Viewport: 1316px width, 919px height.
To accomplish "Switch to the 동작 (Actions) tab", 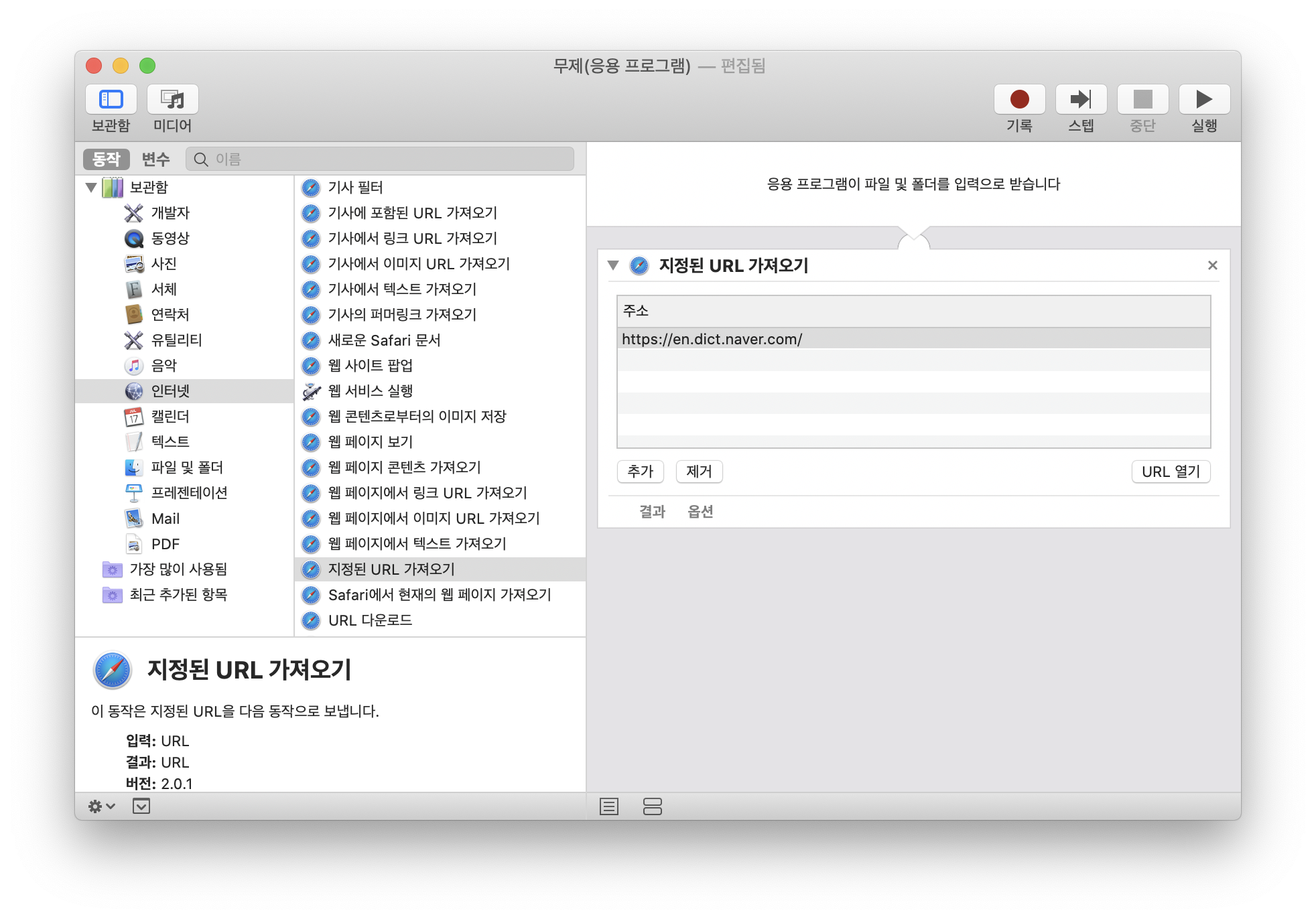I will 106,159.
